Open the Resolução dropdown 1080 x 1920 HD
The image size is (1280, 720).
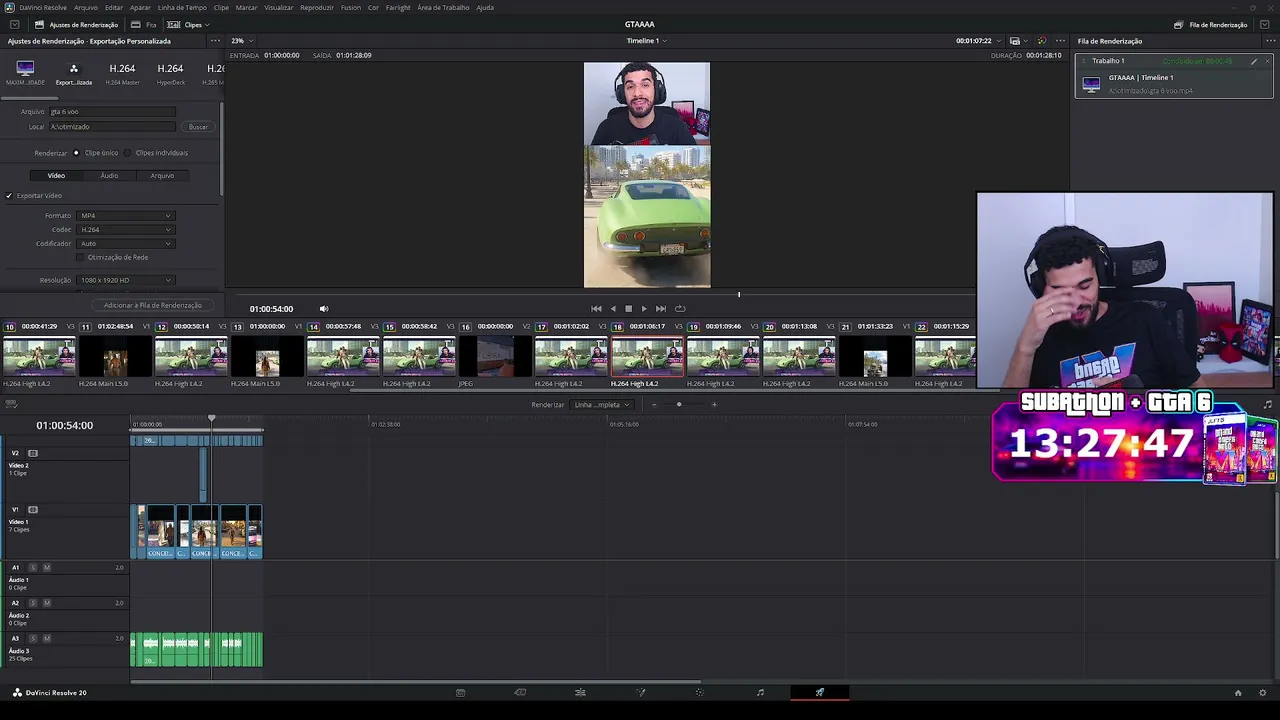pyautogui.click(x=126, y=280)
